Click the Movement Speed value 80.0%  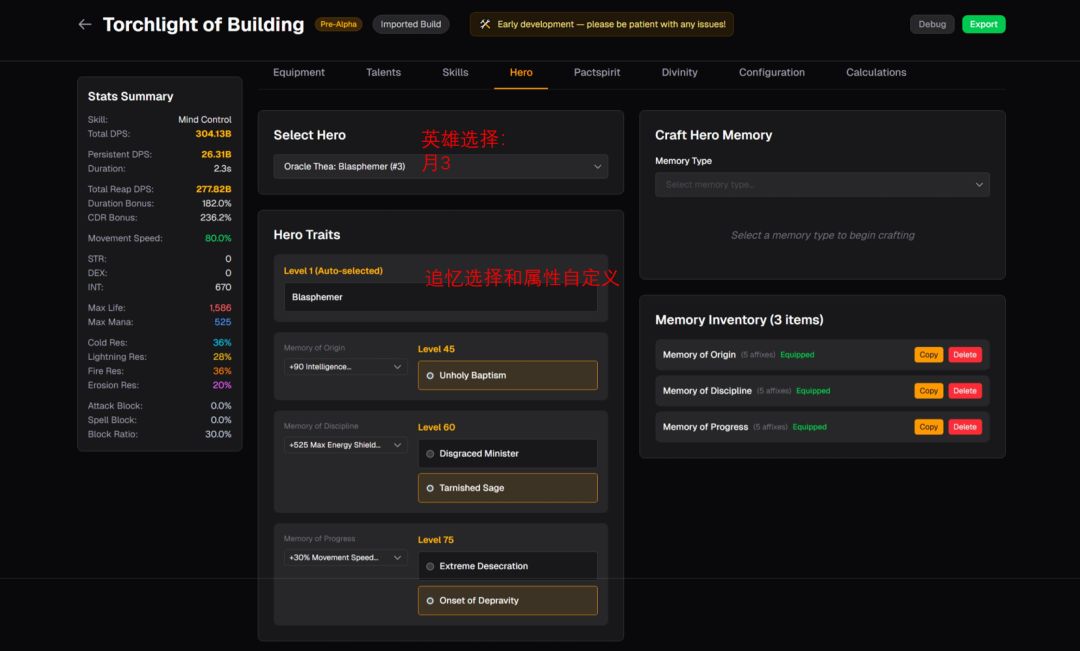[218, 238]
